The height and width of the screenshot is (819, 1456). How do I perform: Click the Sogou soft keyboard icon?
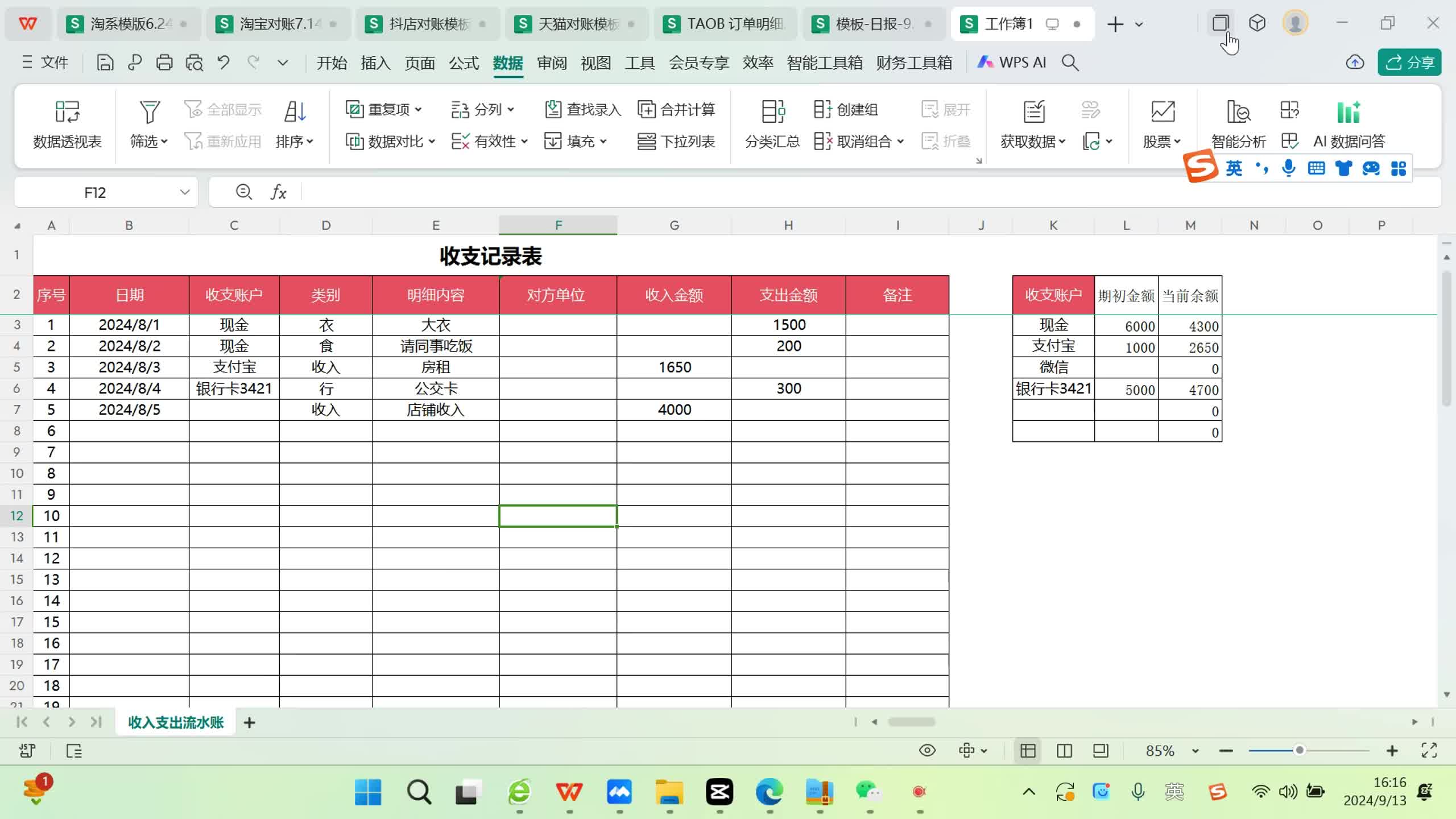click(x=1316, y=168)
